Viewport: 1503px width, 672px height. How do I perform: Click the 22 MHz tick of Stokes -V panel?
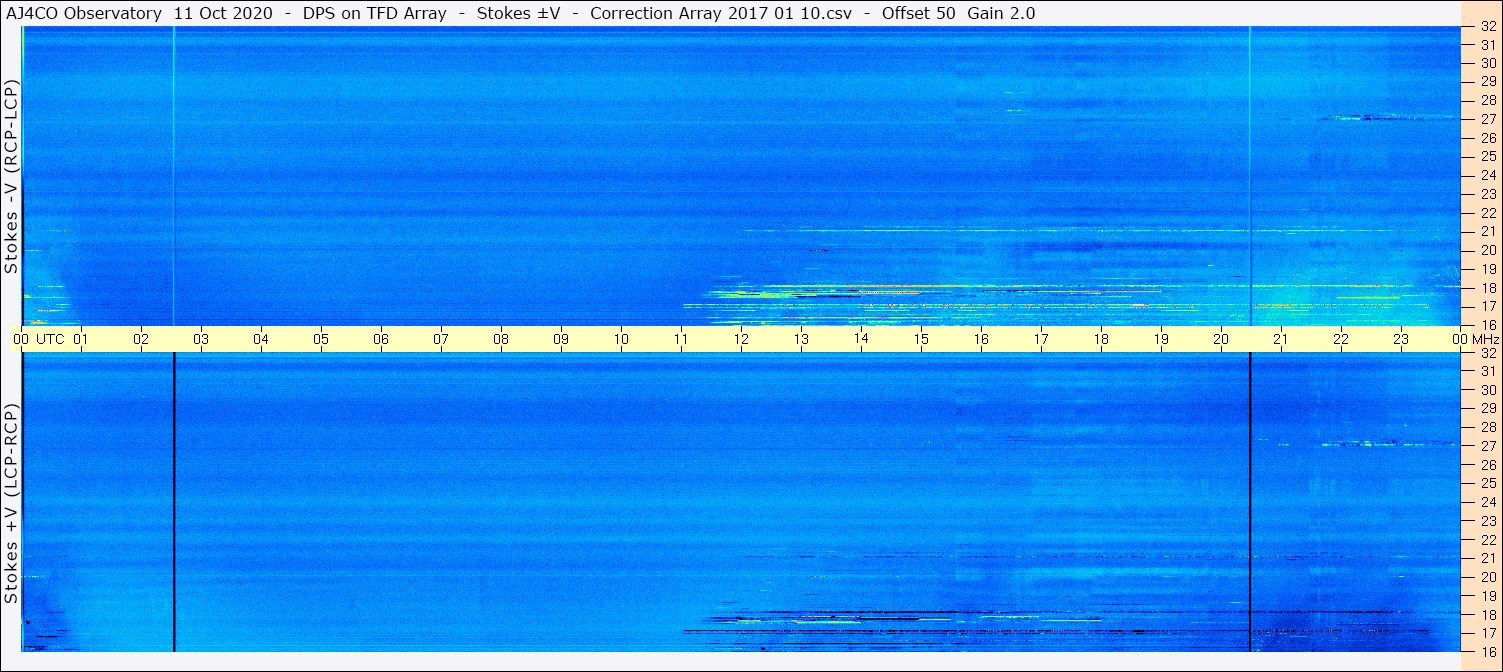pos(1487,213)
